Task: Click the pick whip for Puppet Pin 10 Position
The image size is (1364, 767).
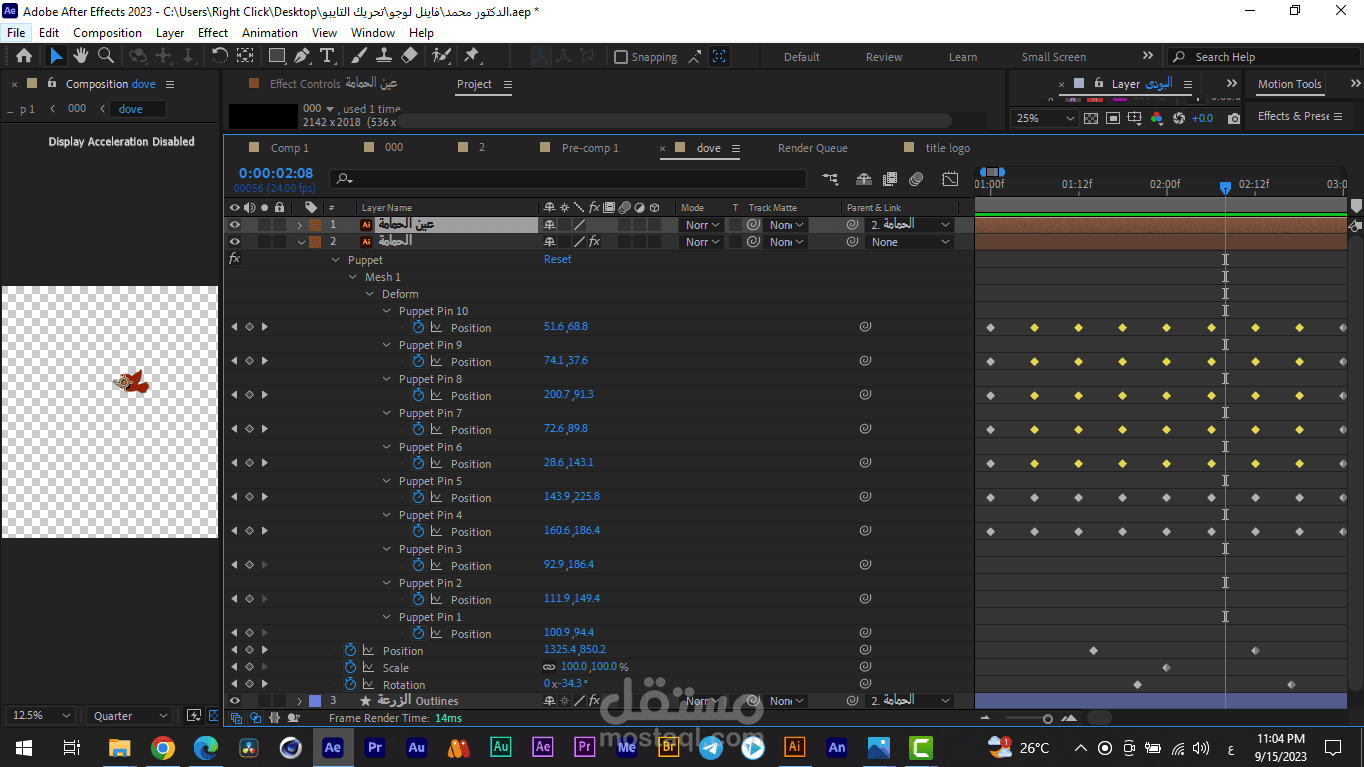Action: tap(865, 327)
